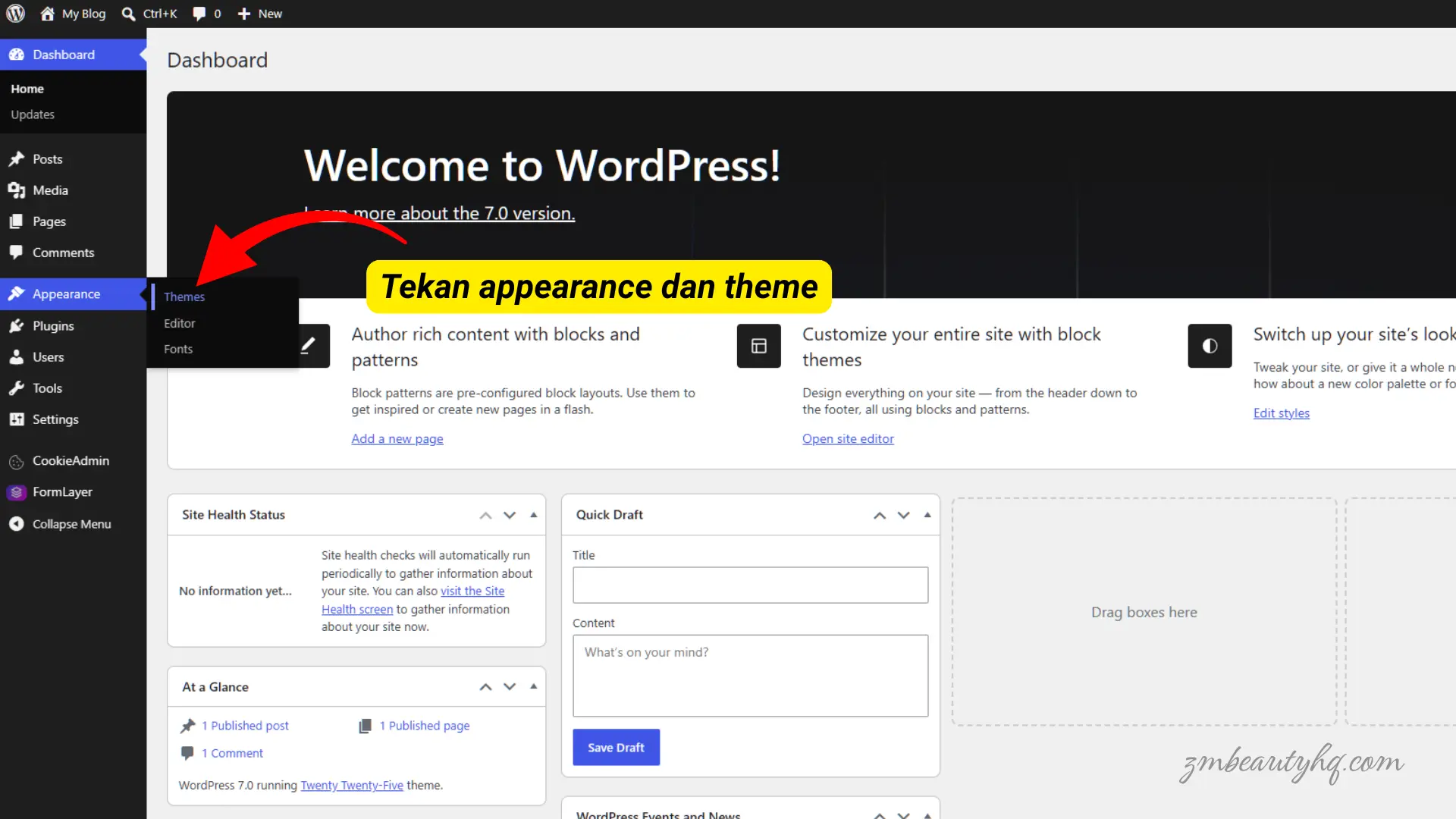The width and height of the screenshot is (1456, 819).
Task: Follow the Add a new page link
Action: tap(397, 439)
